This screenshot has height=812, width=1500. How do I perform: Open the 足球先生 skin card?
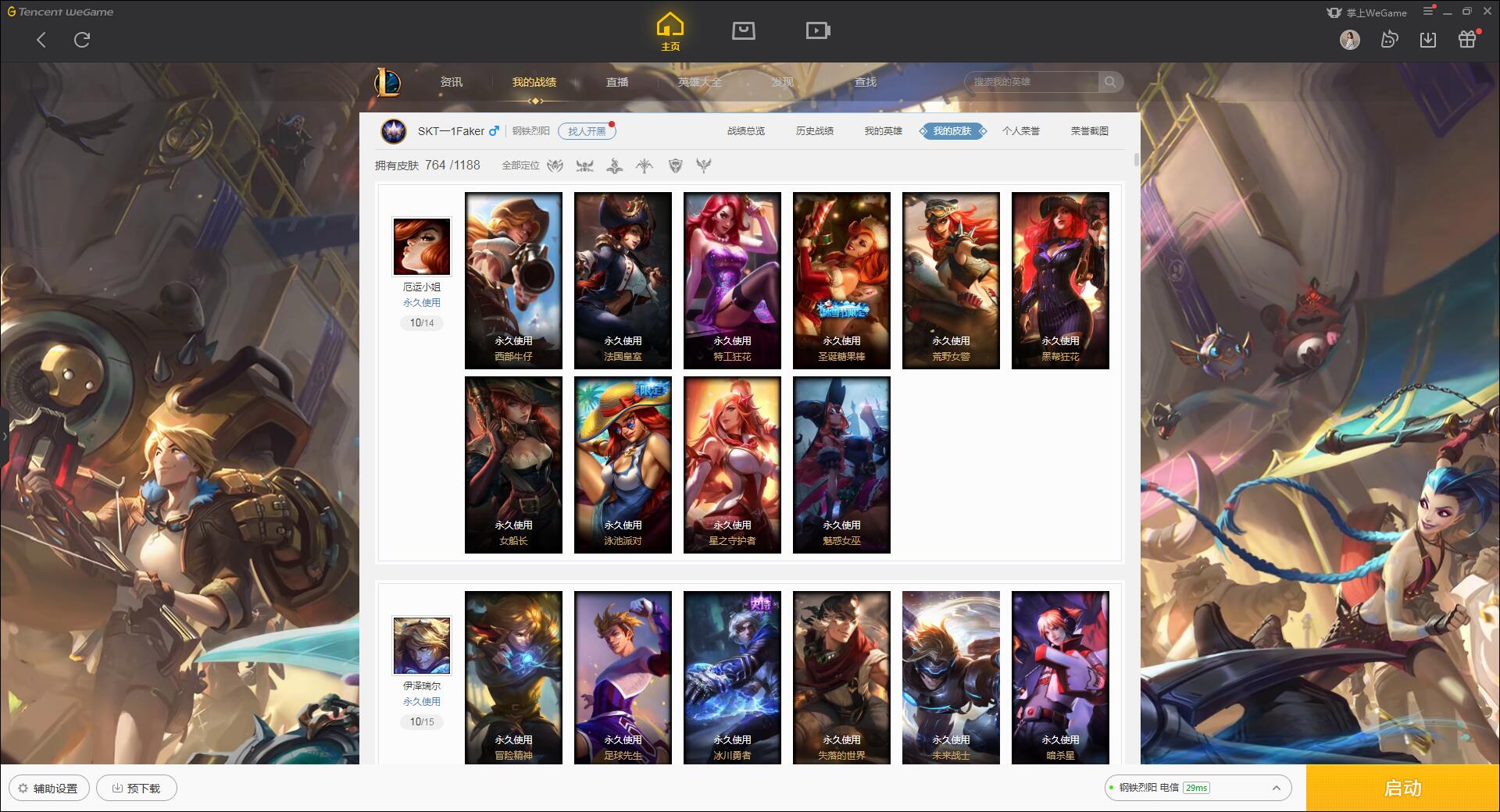623,677
